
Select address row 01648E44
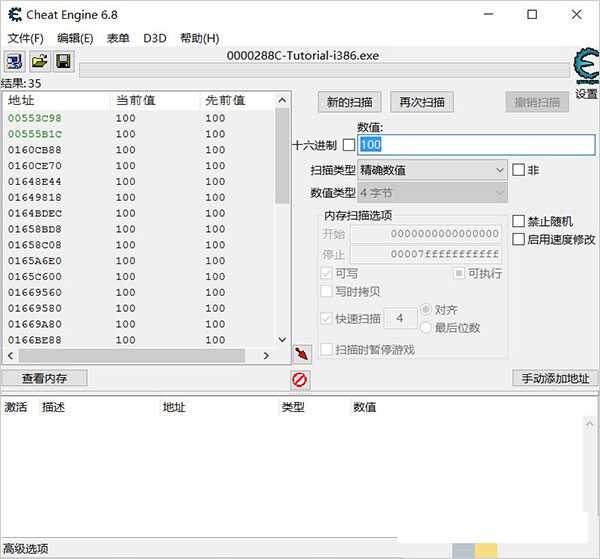coord(139,181)
